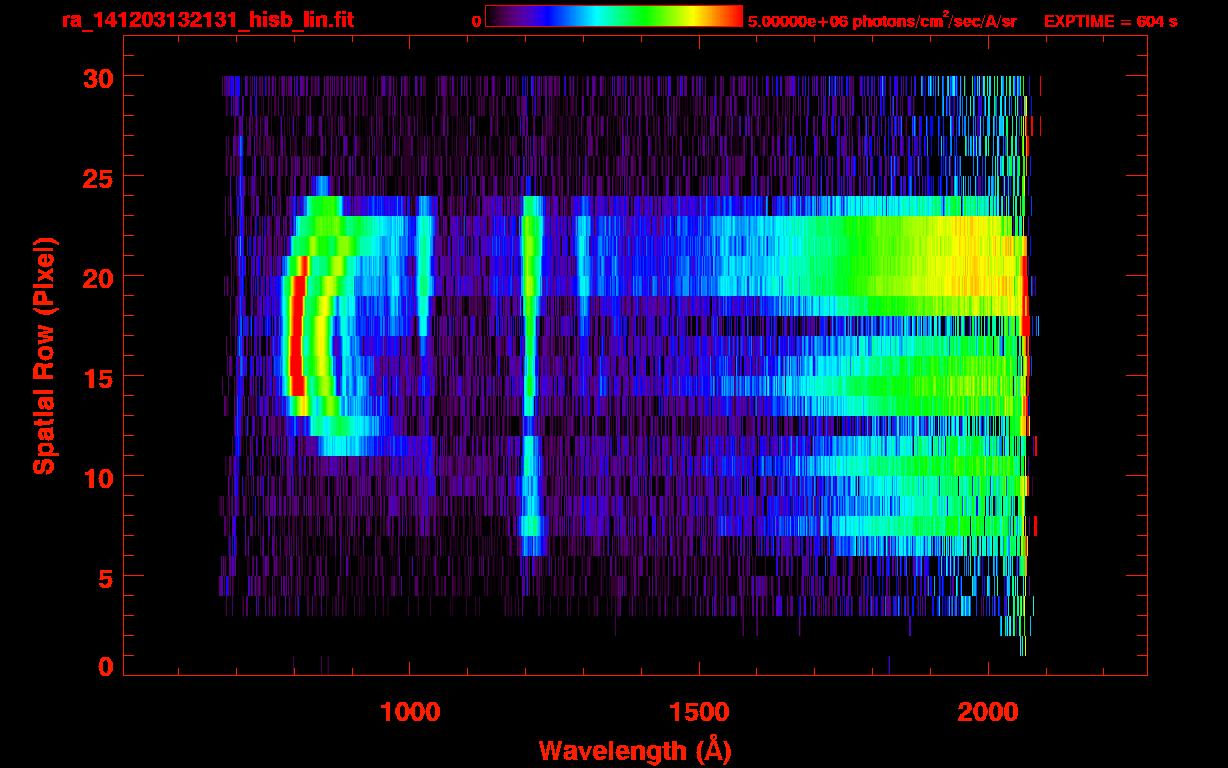Click the rainbow color scale bar
Screen dimensions: 1228x768
(613, 16)
